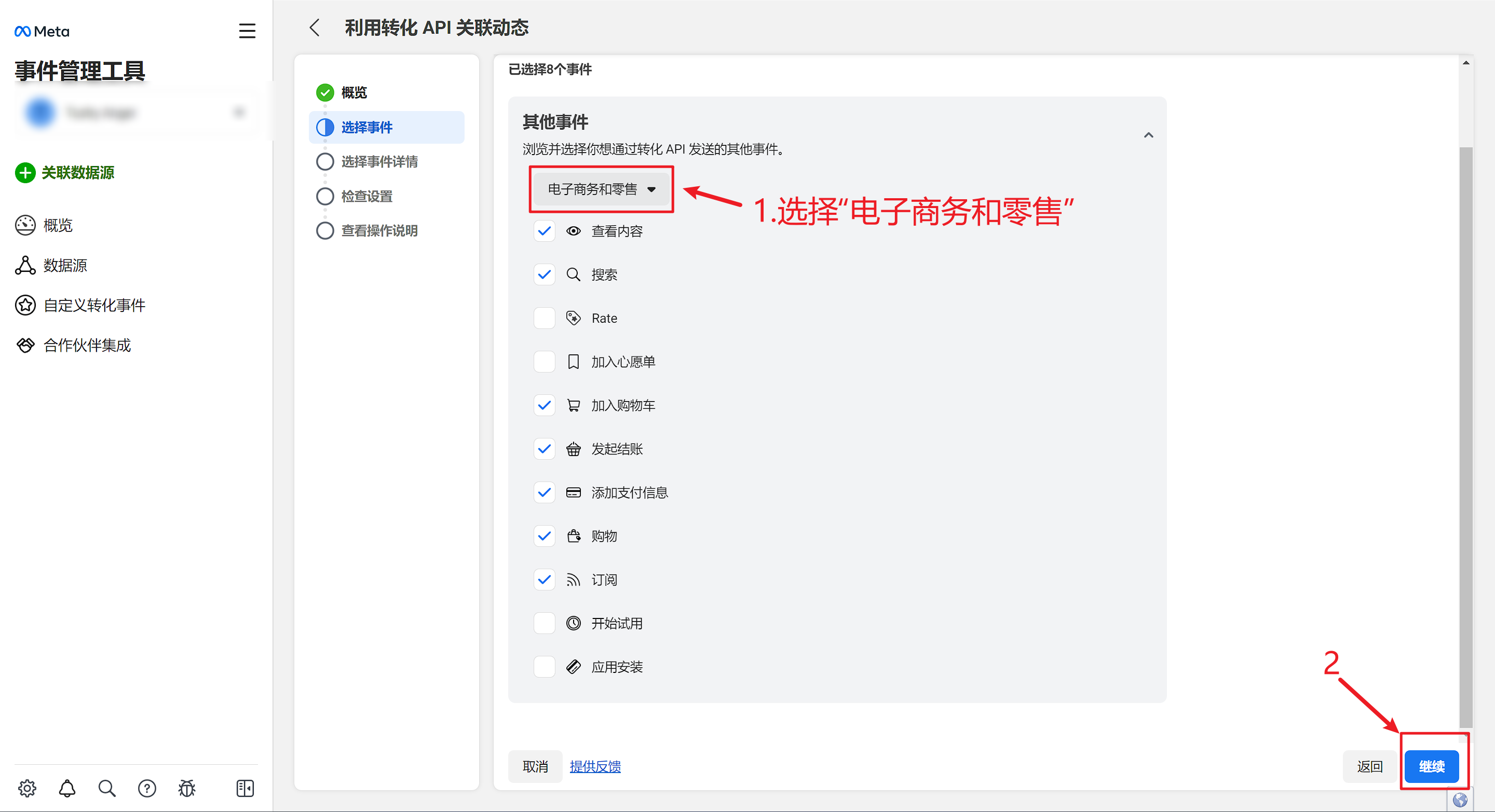This screenshot has height=812, width=1495.
Task: Open the 提供反馈 link
Action: [595, 766]
